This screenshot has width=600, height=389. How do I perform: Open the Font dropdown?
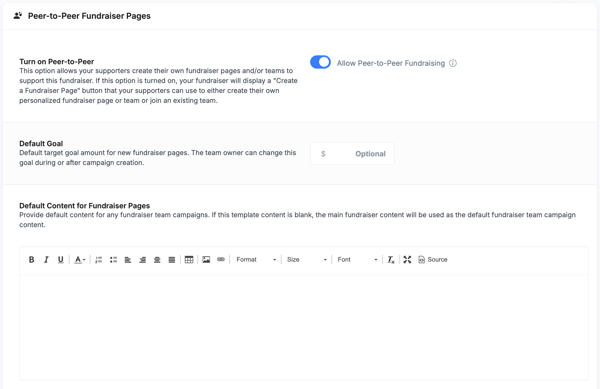pos(357,260)
